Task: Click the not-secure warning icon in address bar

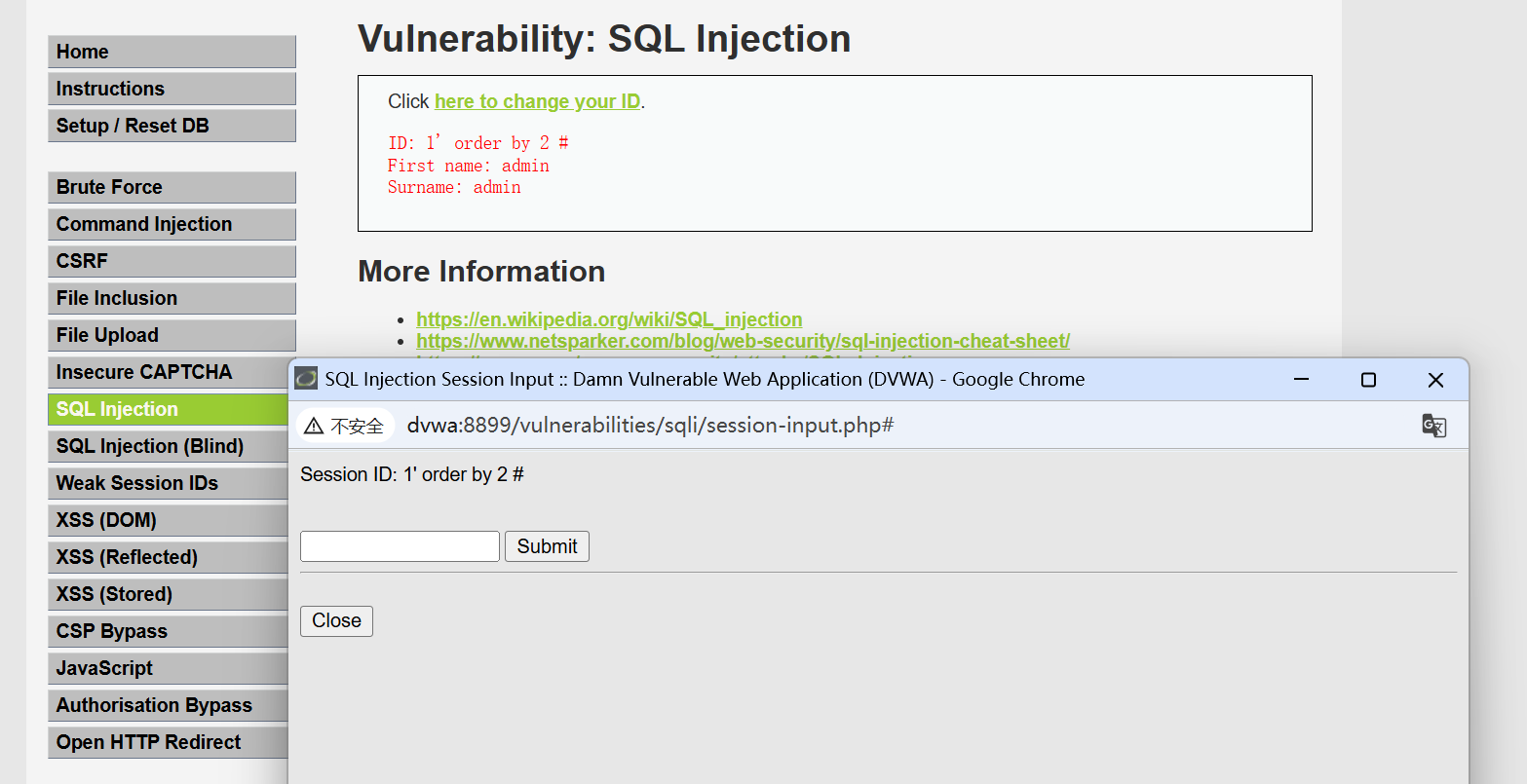Action: (x=314, y=426)
